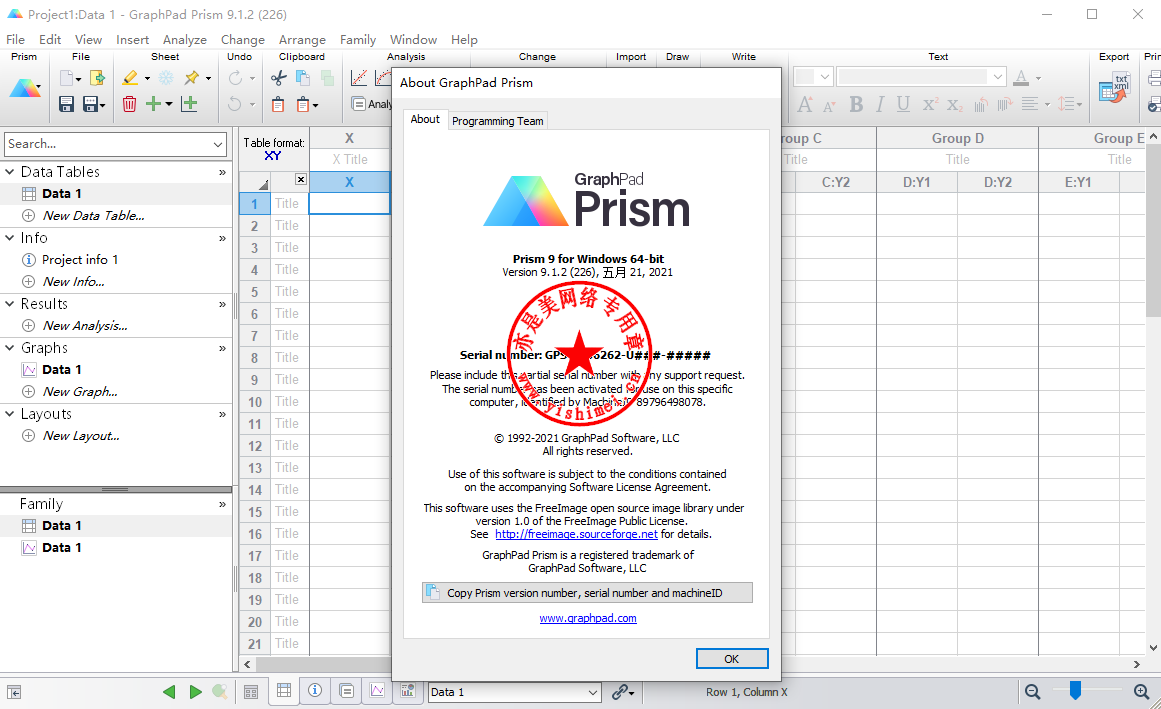Click the horizontal scrollbar left arrow
The image size is (1161, 709).
247,665
